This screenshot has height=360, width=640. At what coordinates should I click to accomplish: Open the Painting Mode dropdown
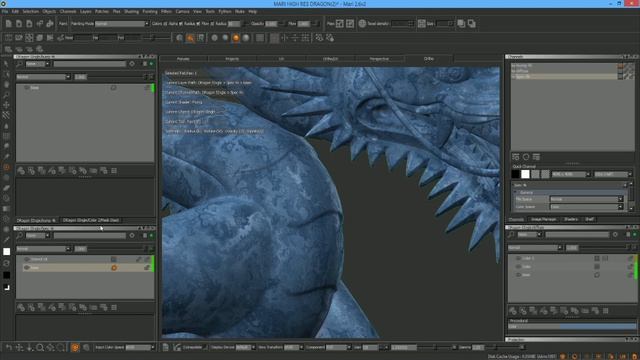point(122,24)
